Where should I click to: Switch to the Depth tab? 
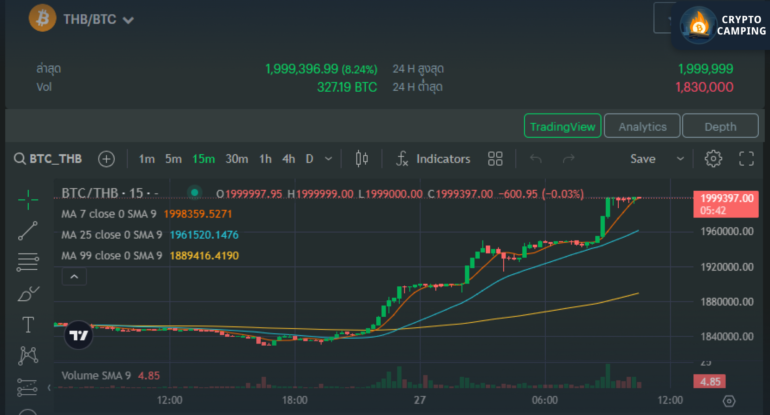[x=720, y=127]
